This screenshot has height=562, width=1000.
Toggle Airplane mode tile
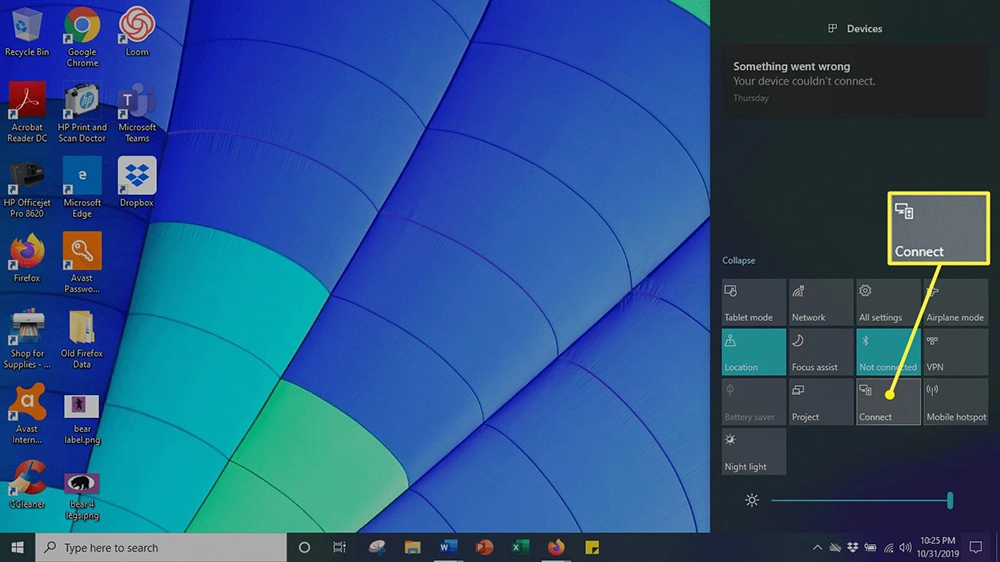[955, 302]
